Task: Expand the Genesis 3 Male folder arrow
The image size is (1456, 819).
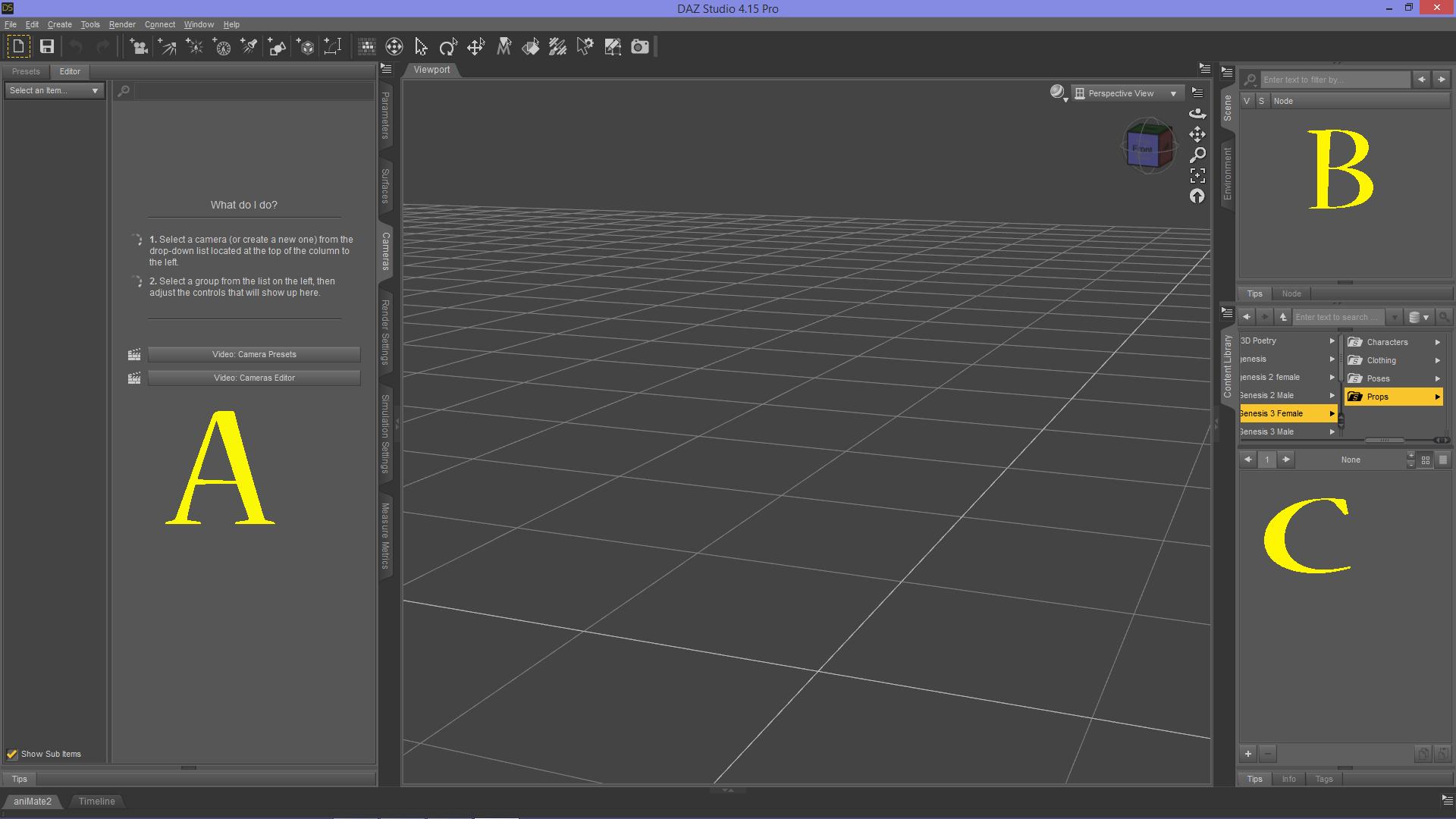Action: coord(1332,431)
